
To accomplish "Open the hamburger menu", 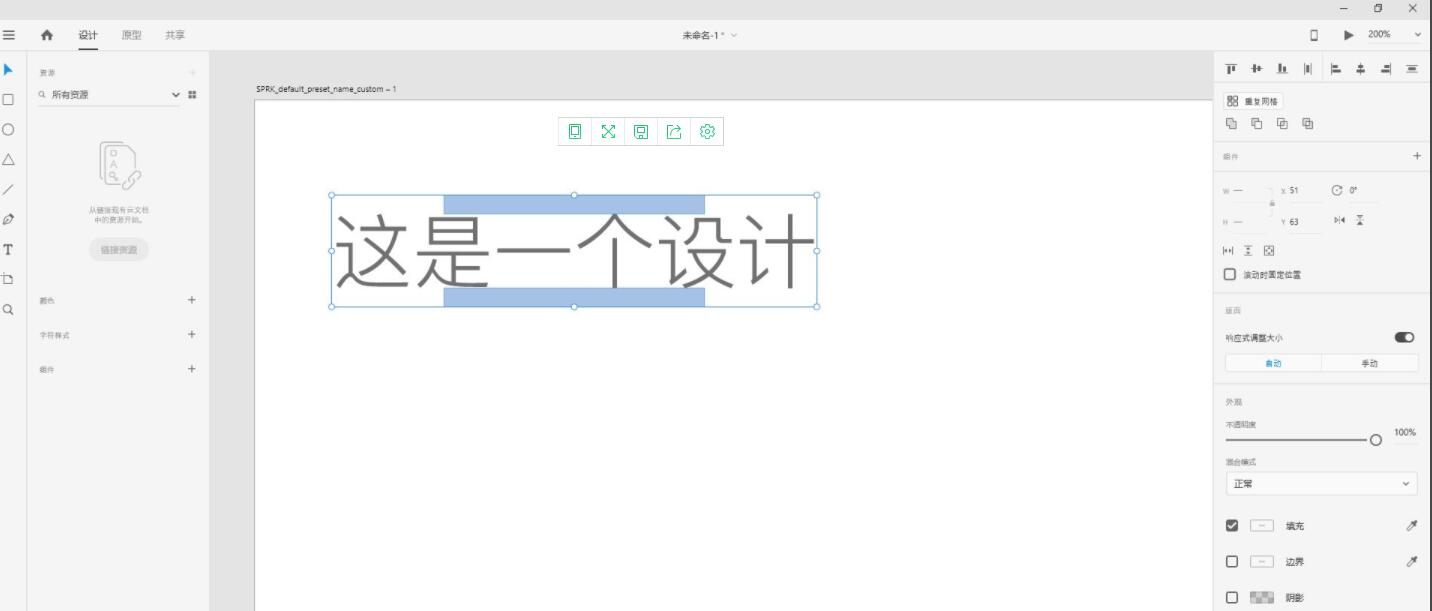I will [10, 33].
